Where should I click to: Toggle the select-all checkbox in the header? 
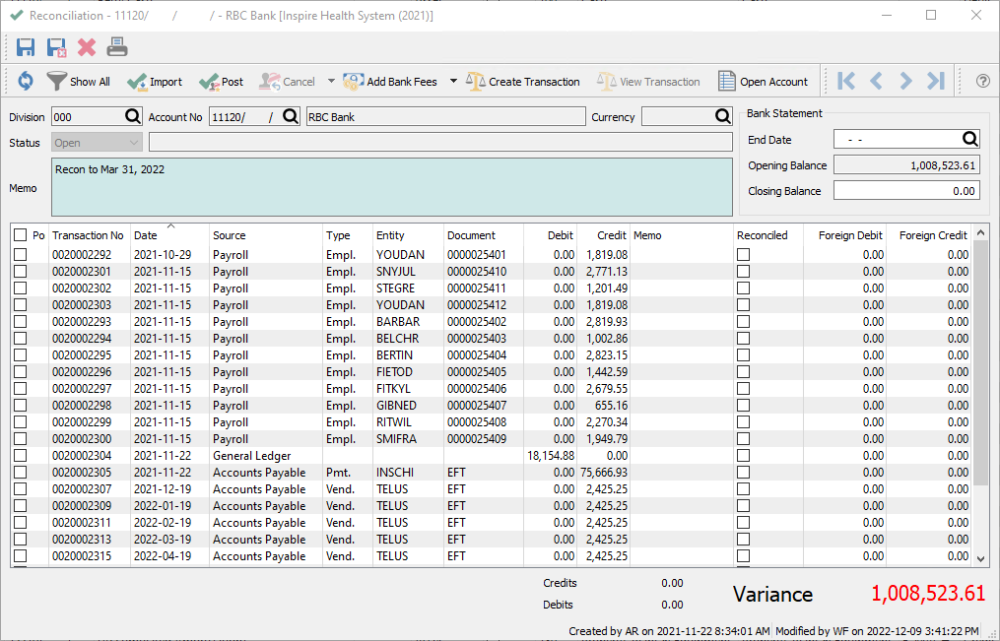point(20,235)
